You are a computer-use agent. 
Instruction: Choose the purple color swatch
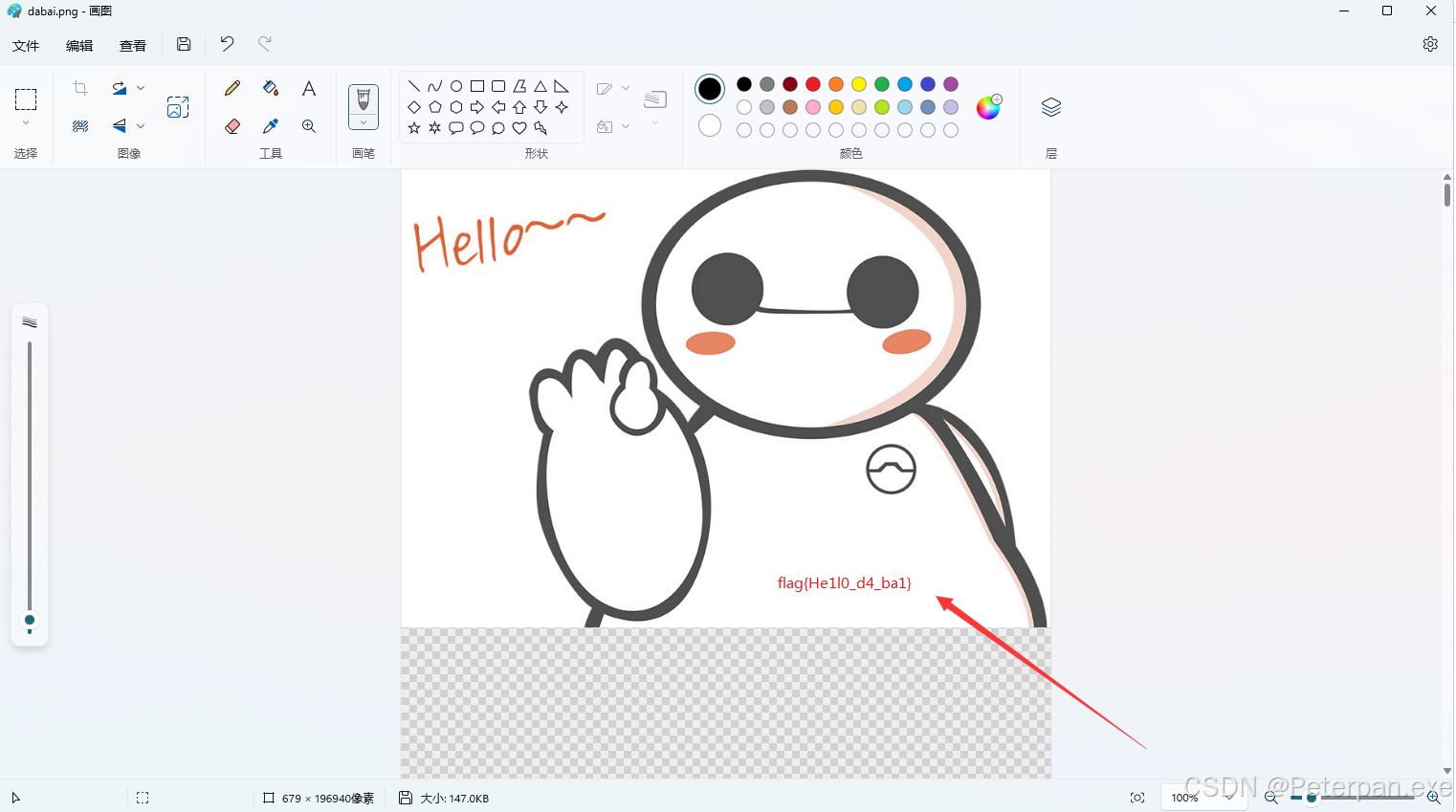click(x=951, y=84)
